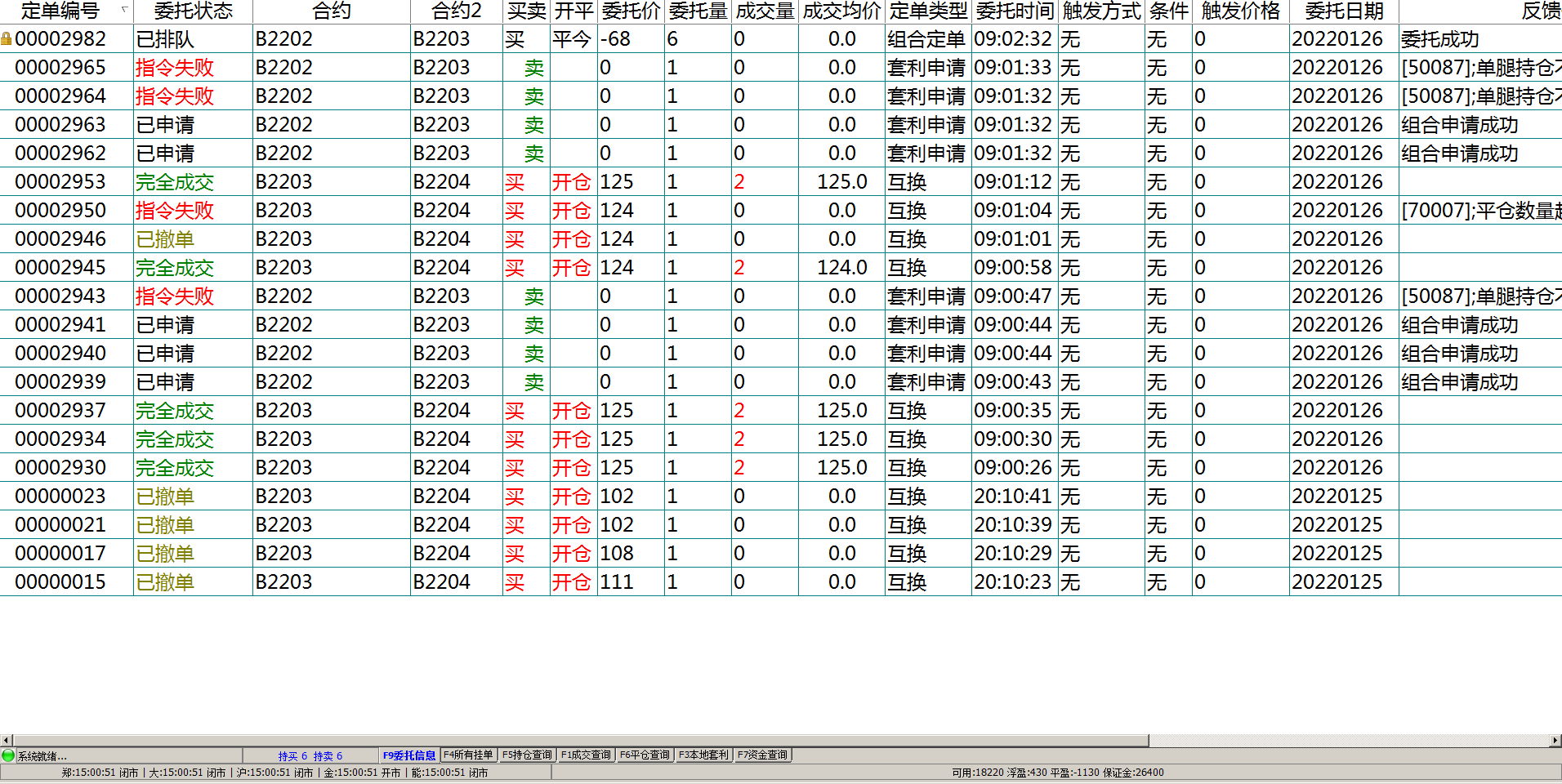This screenshot has width=1562, height=784.
Task: Select the F3本地套利 tab
Action: click(703, 755)
